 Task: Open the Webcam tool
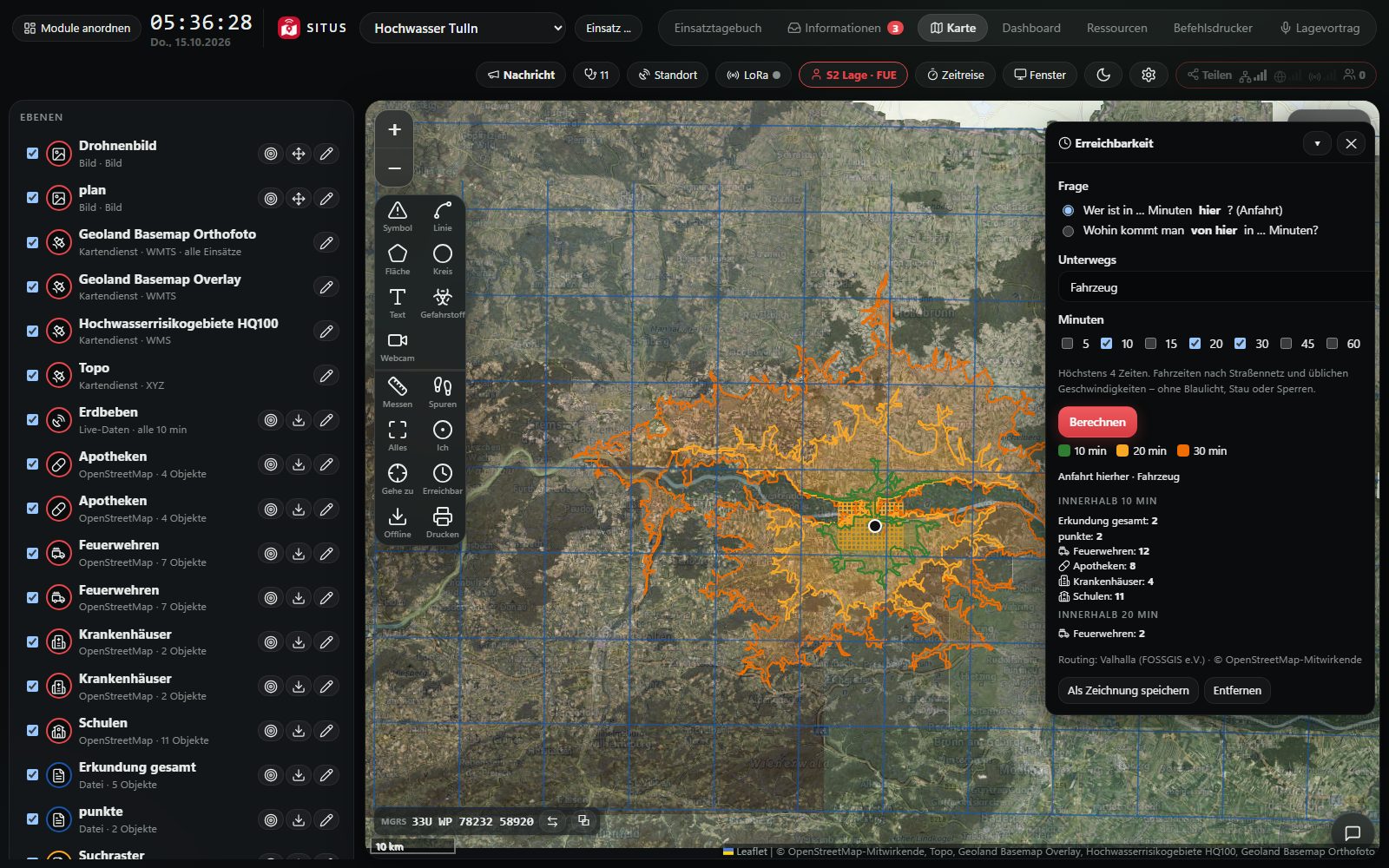pos(398,346)
